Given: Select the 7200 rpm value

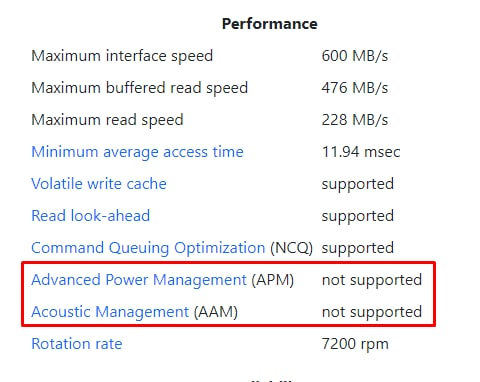Looking at the screenshot, I should 355,344.
